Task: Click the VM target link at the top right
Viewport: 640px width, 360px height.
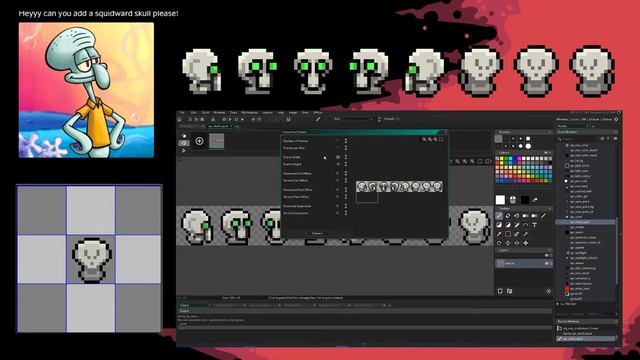Action: tap(584, 119)
